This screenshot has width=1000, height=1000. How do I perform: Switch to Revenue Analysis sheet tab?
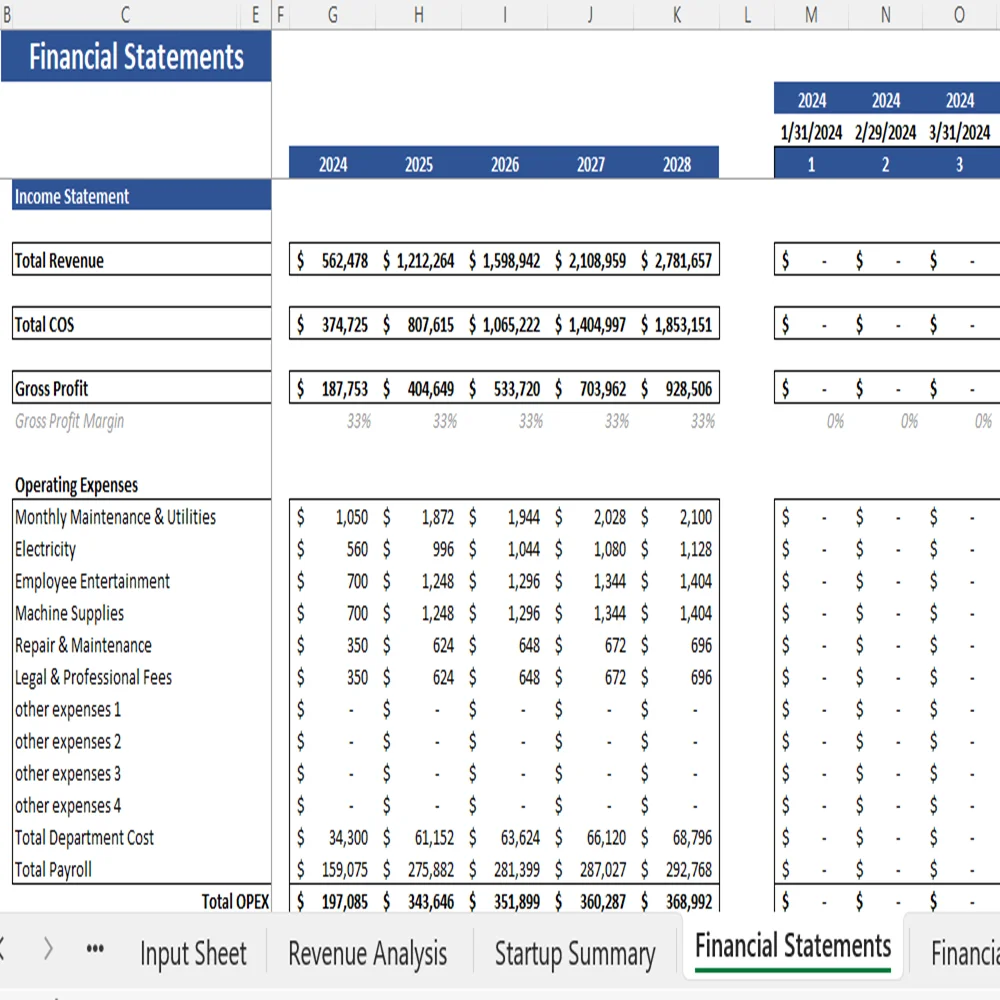pos(367,953)
